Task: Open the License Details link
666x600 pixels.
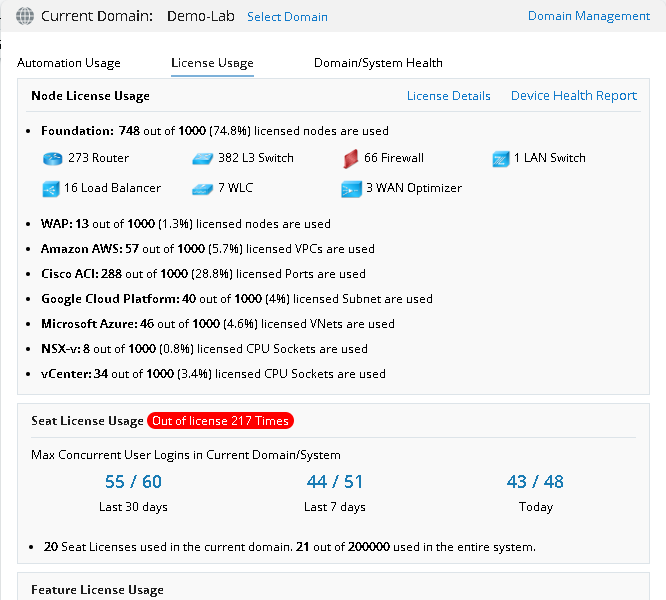Action: point(449,96)
